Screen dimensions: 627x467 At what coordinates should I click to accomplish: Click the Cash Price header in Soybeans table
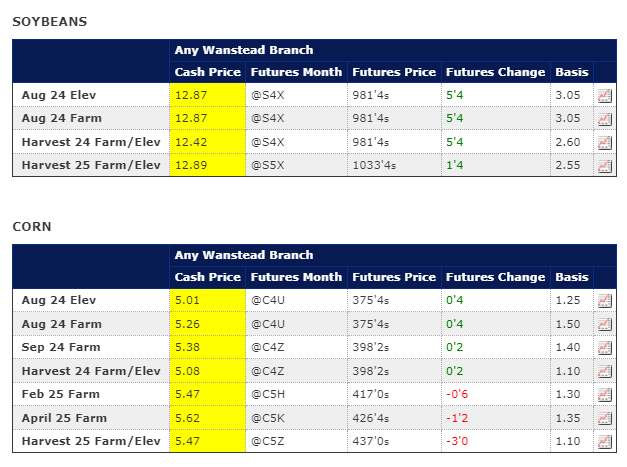coord(207,72)
